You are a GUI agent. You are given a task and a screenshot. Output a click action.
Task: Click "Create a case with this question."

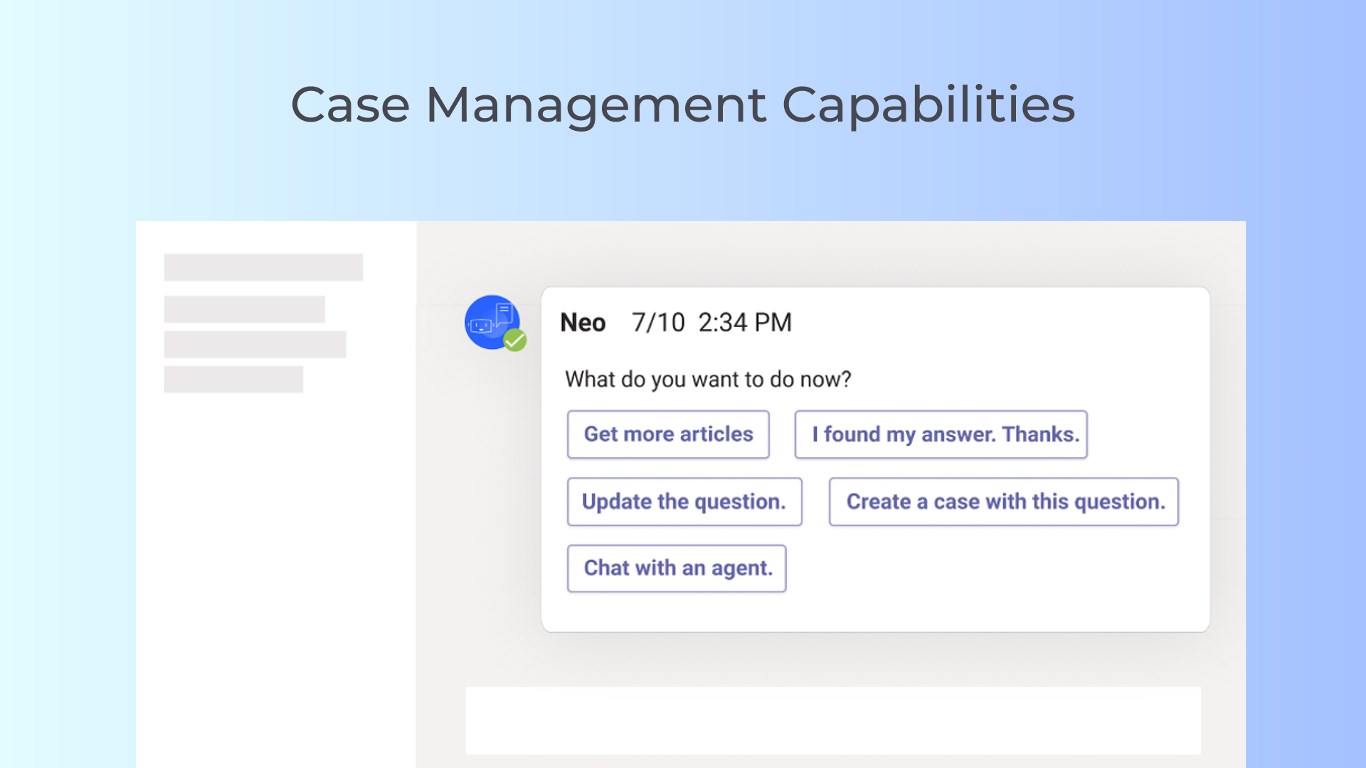[1004, 502]
